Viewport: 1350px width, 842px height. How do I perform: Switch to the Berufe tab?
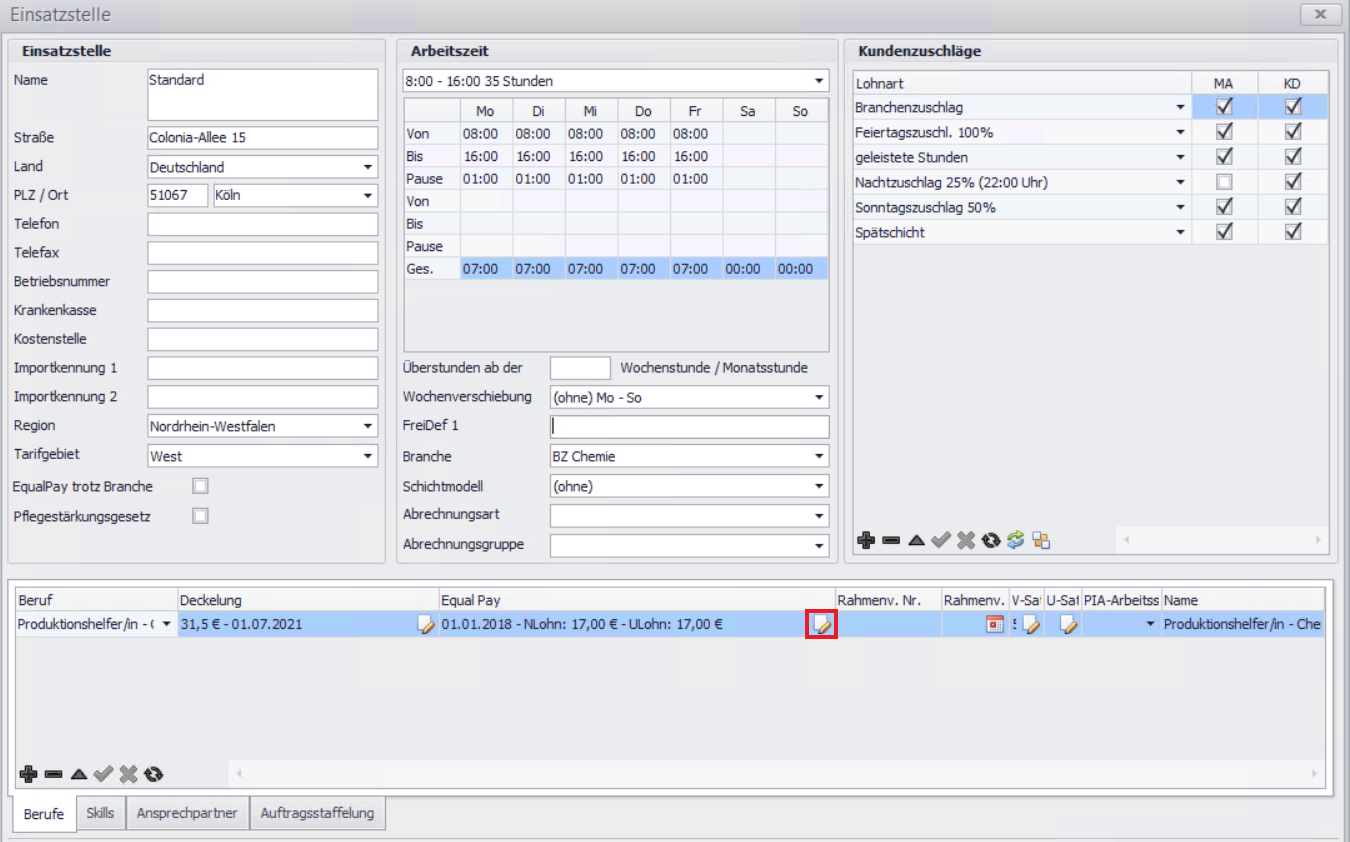click(44, 814)
